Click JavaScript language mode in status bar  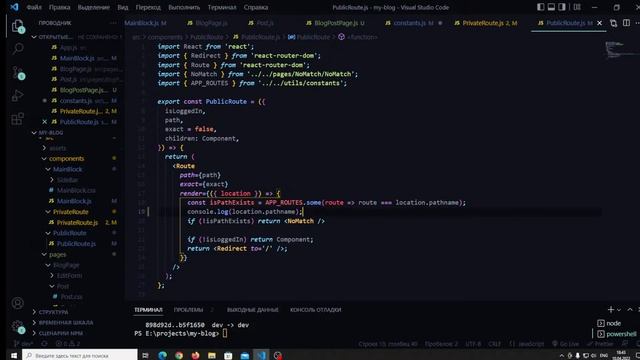click(527, 344)
